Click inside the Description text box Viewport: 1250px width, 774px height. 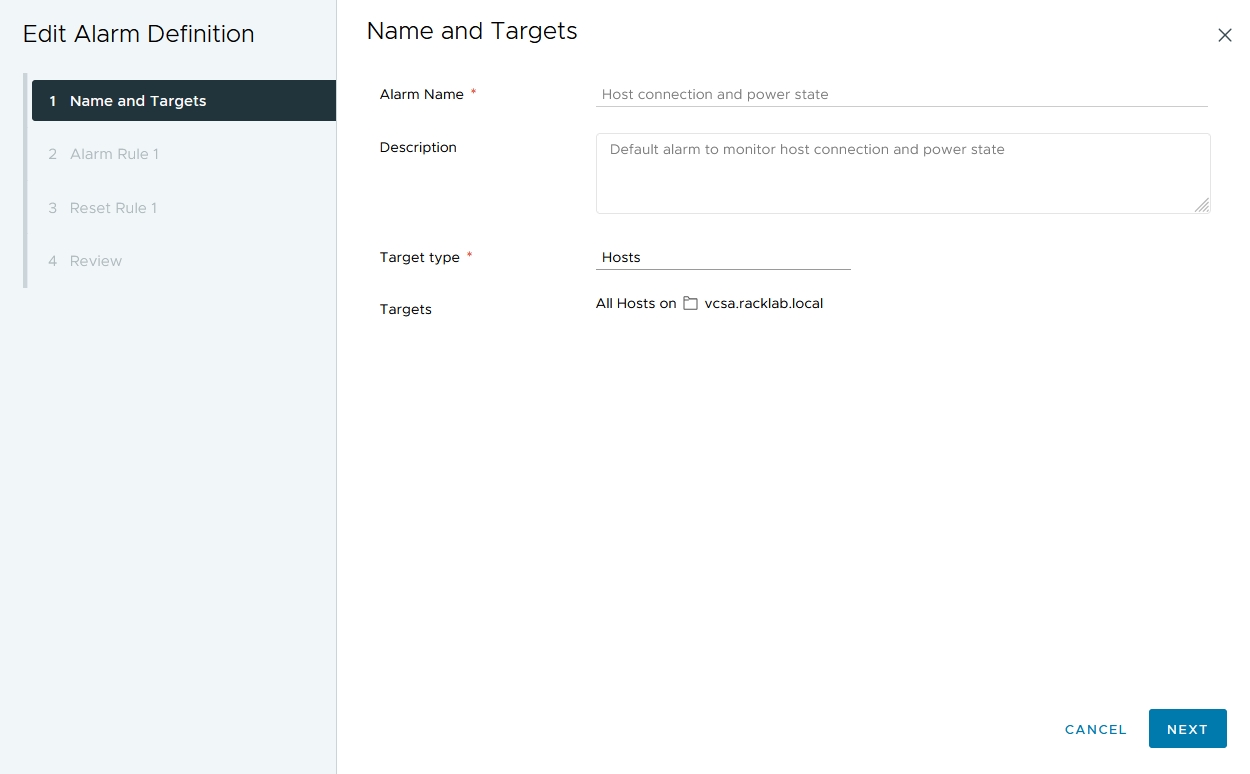click(900, 170)
